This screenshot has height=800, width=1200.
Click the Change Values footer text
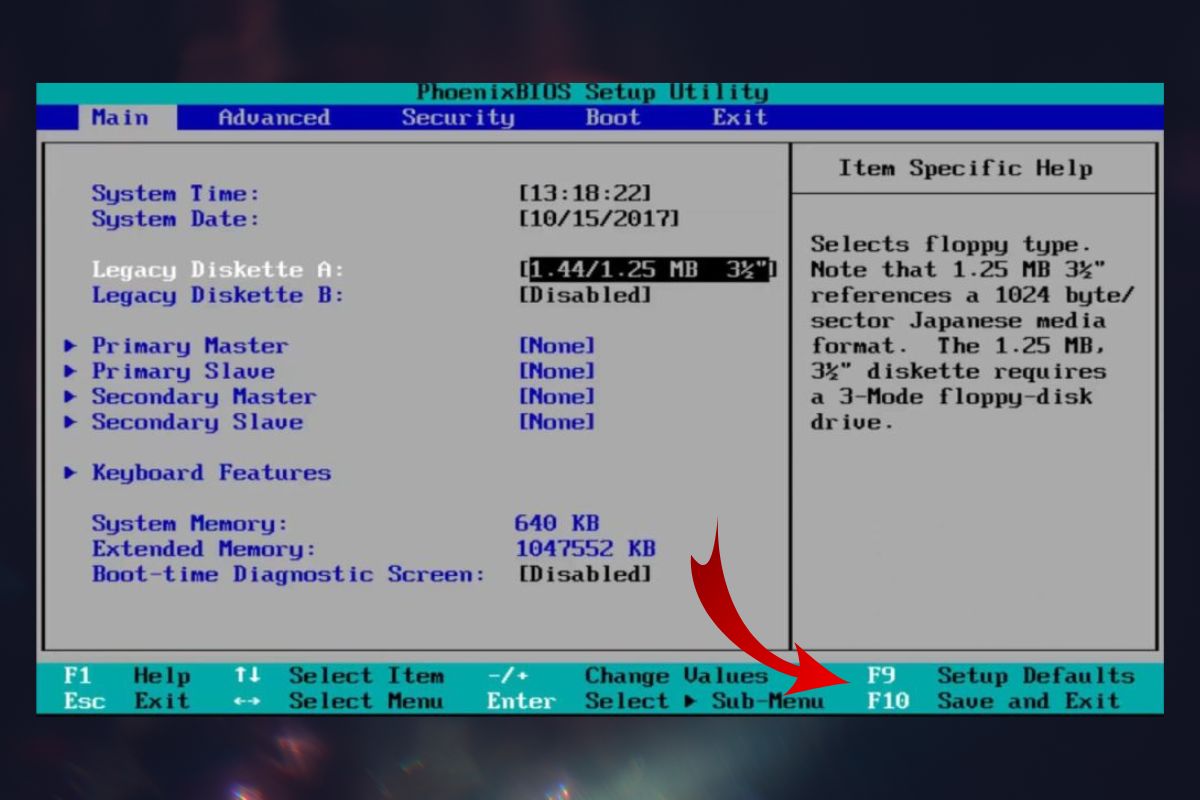[676, 676]
